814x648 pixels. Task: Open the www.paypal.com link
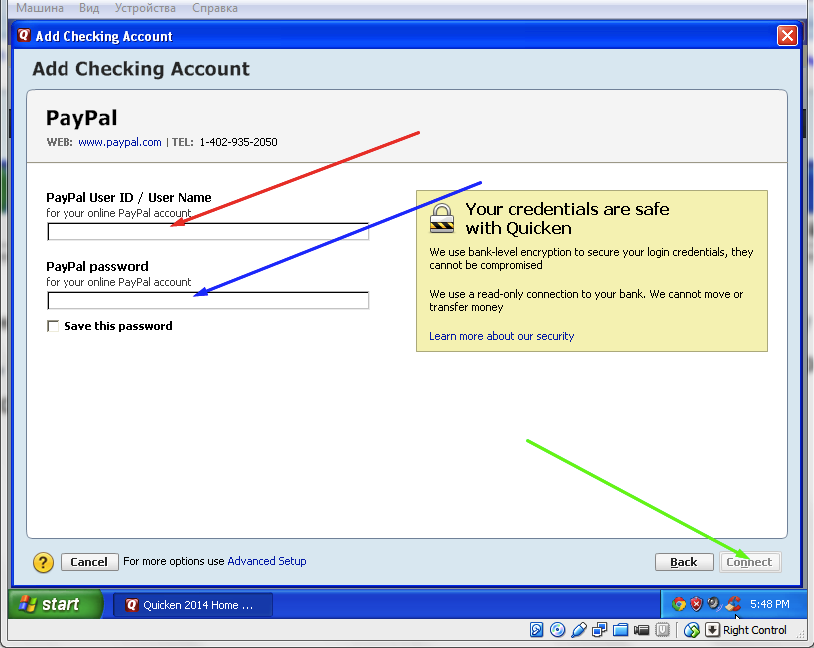coord(120,142)
